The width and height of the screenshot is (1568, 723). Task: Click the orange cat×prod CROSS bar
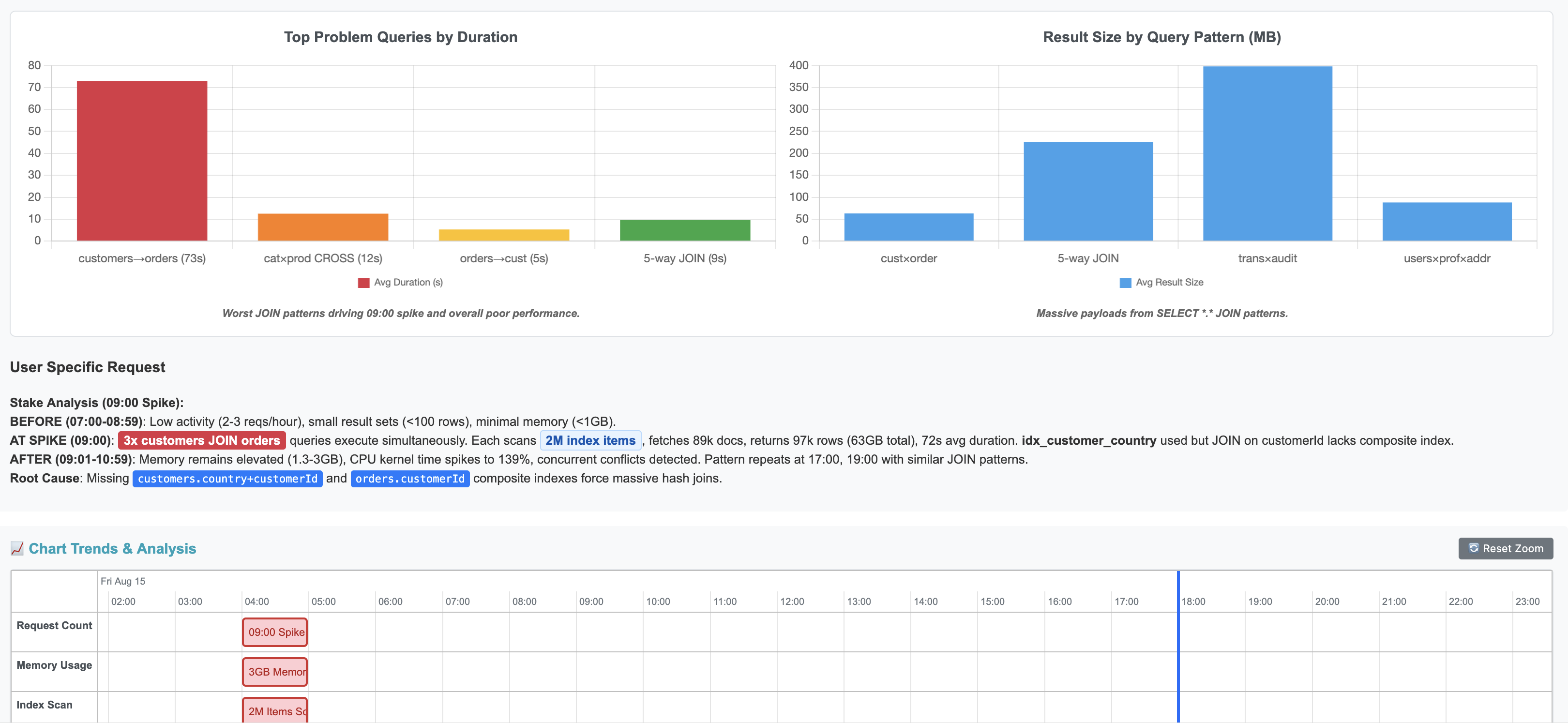pyautogui.click(x=323, y=227)
